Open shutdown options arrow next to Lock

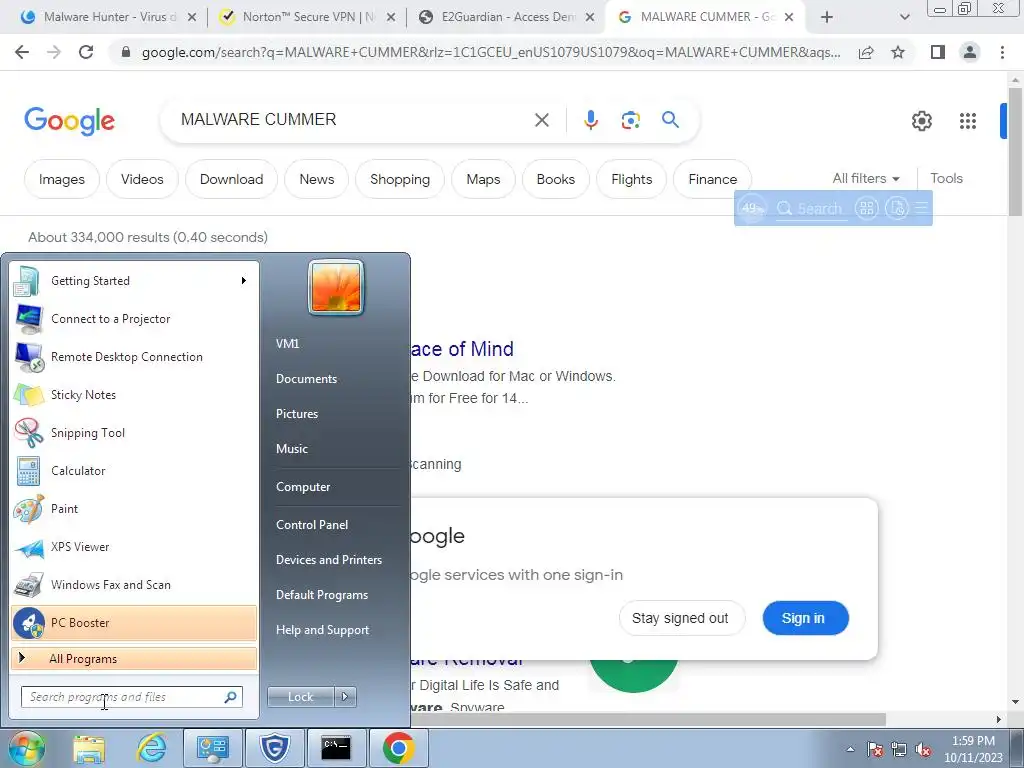(x=345, y=697)
